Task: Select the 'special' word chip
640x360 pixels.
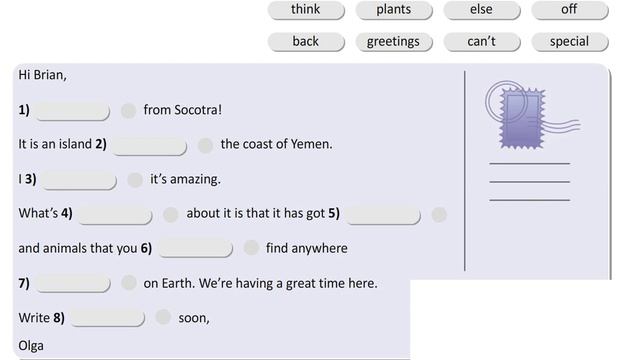Action: pos(569,42)
